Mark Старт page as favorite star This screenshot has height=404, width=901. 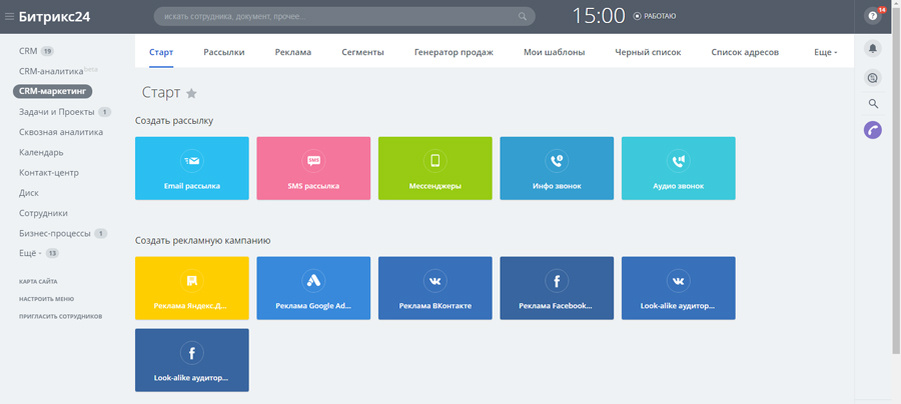pyautogui.click(x=192, y=94)
